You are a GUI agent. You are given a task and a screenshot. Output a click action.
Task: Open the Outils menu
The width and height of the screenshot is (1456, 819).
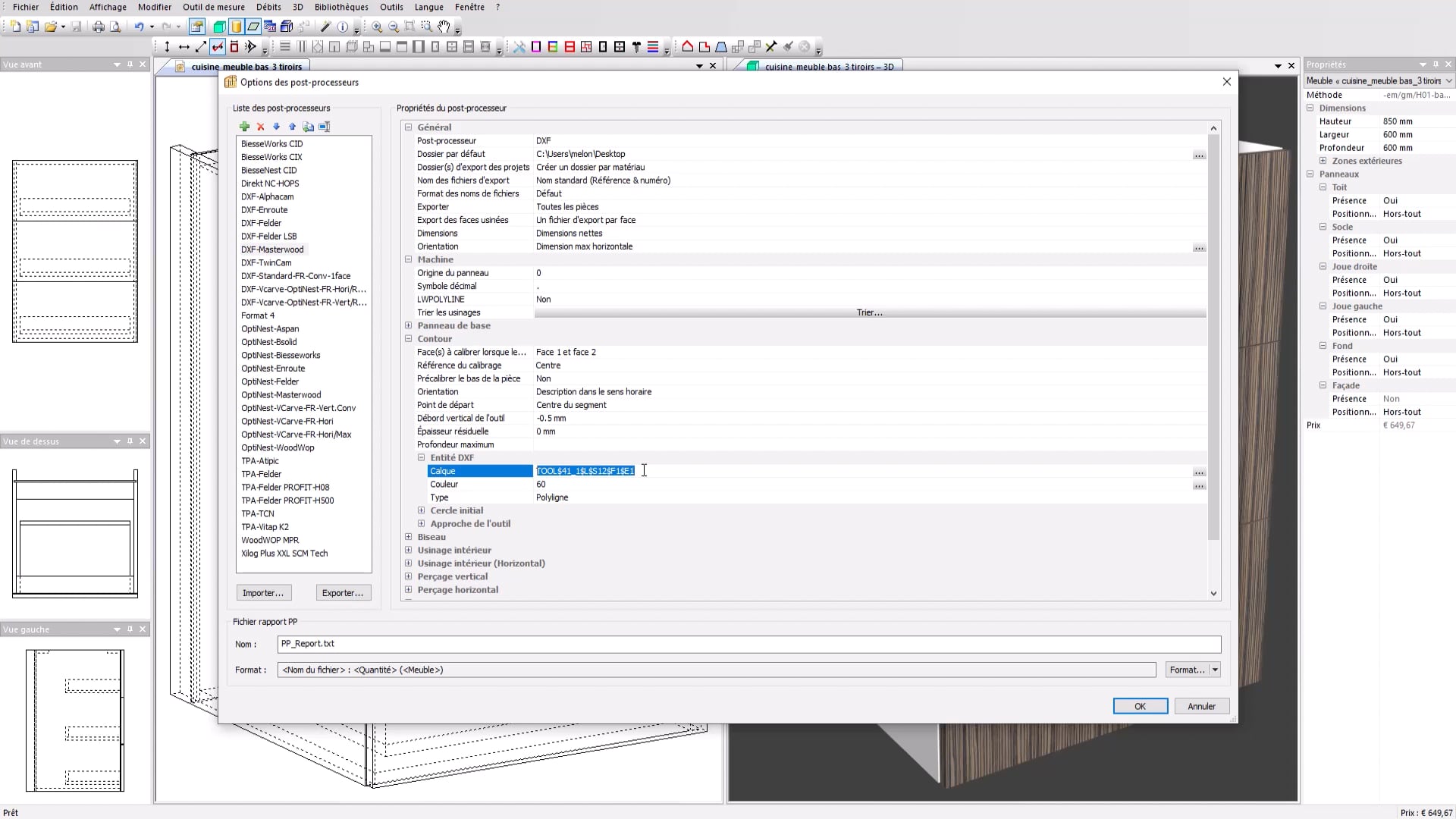(x=391, y=7)
